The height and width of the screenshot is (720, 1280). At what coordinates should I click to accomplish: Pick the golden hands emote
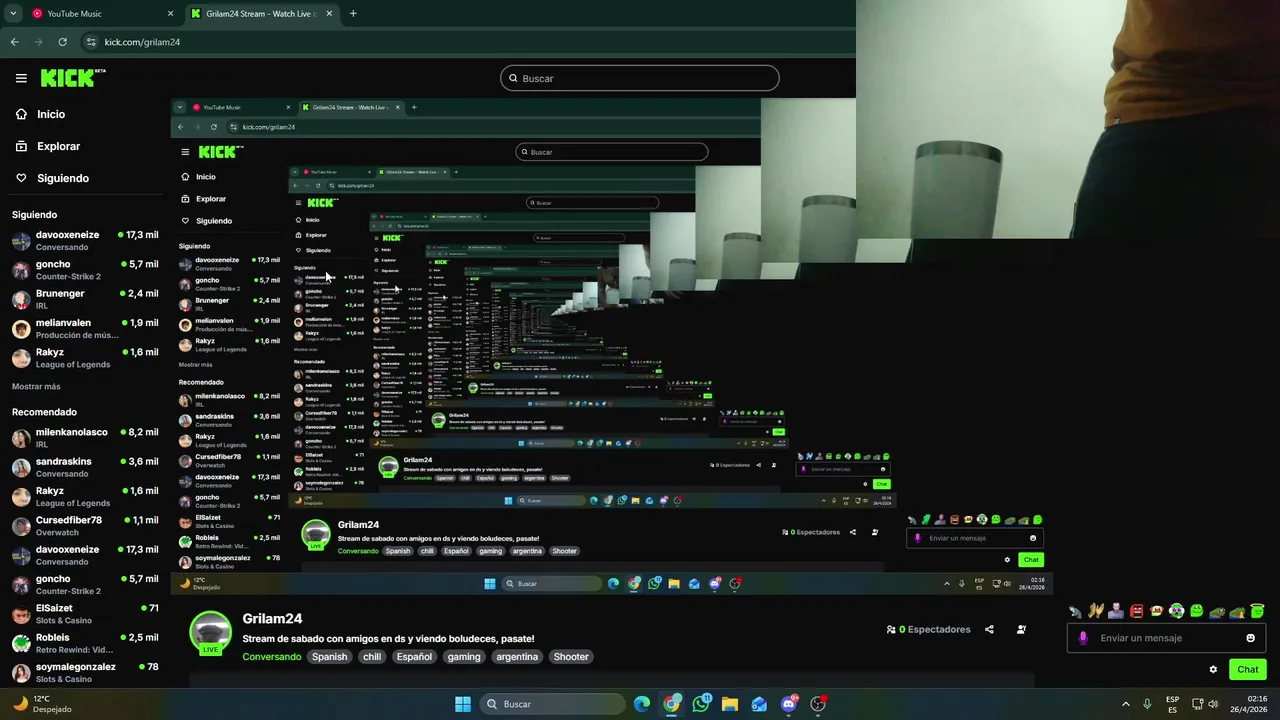click(1096, 611)
